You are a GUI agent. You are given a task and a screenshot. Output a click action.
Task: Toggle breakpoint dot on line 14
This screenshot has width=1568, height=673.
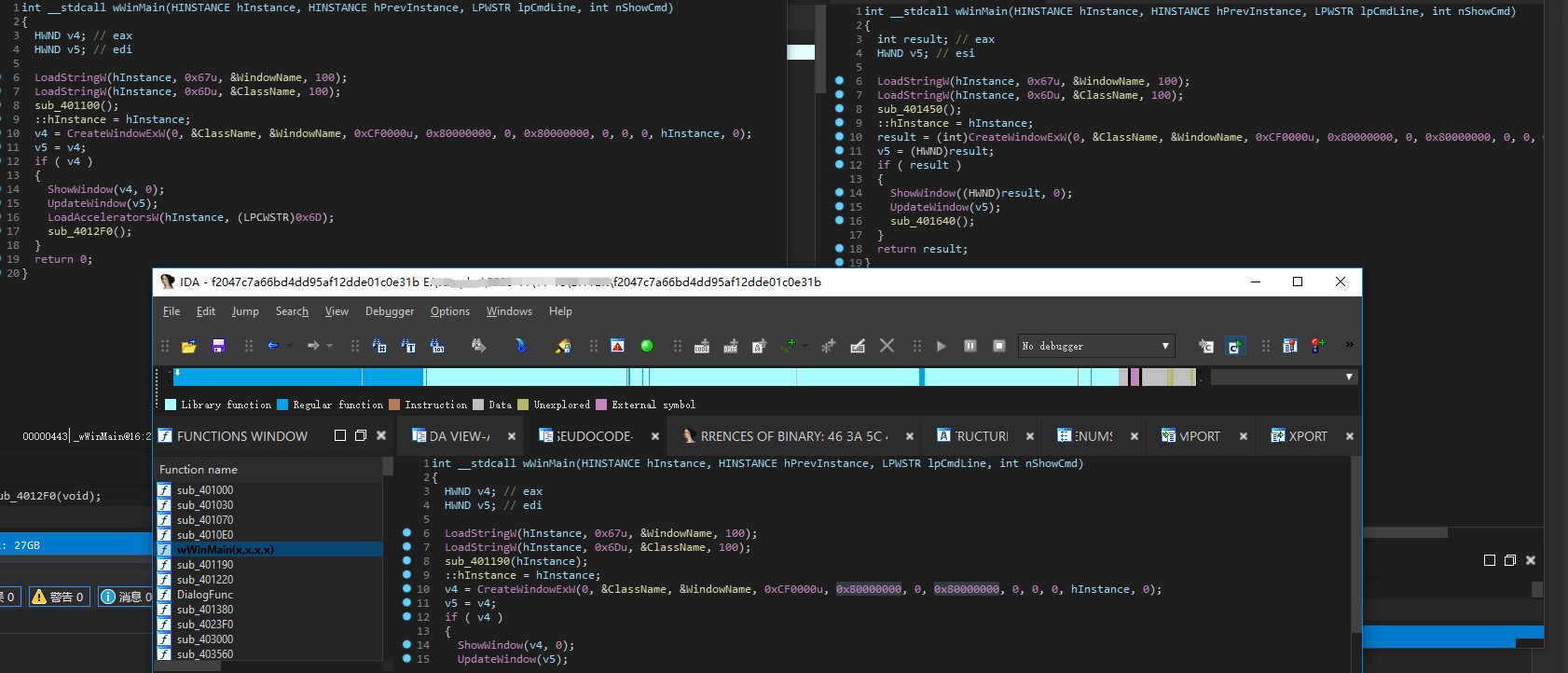406,645
